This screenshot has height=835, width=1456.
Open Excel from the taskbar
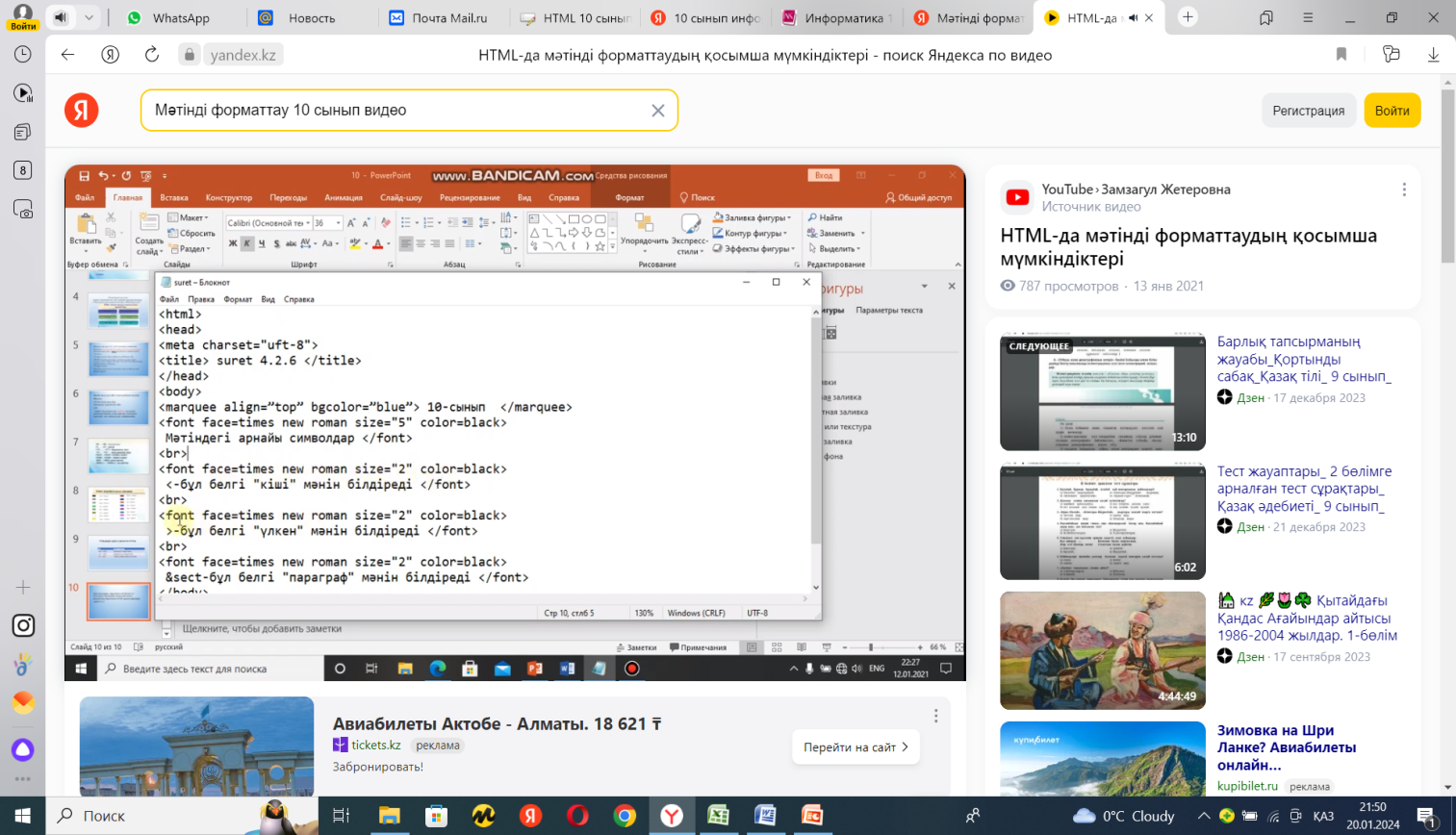pyautogui.click(x=719, y=816)
